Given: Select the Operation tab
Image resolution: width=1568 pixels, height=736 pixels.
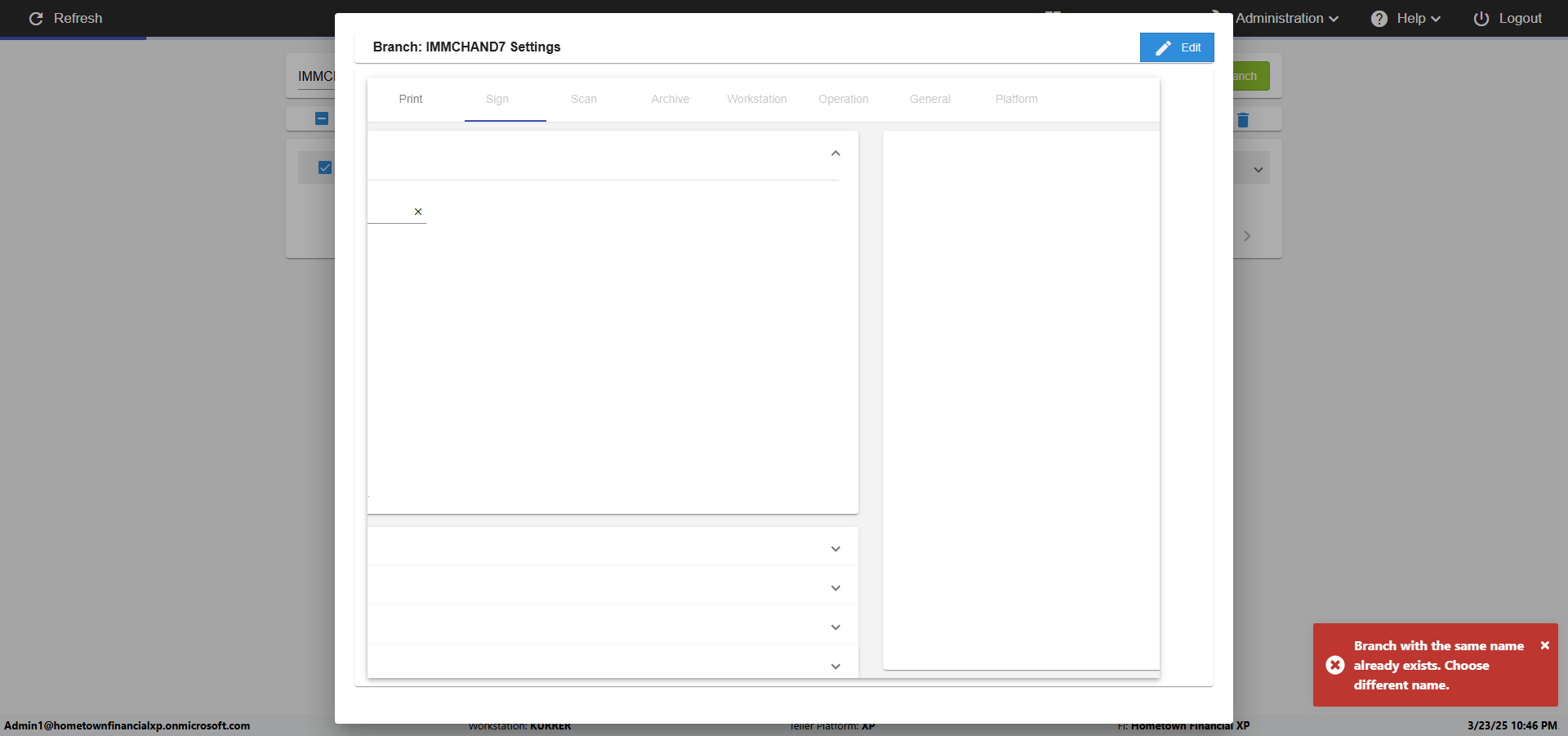Looking at the screenshot, I should pyautogui.click(x=844, y=99).
